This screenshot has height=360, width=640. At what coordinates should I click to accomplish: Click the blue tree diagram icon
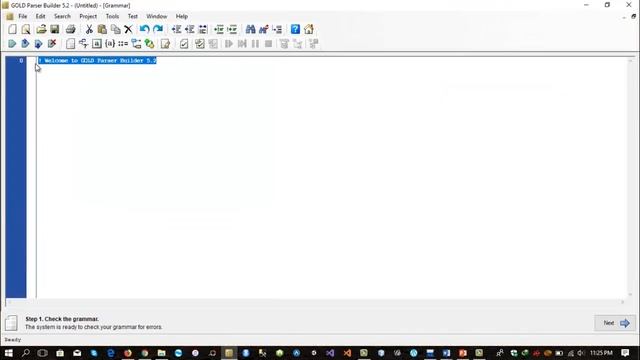tap(136, 44)
